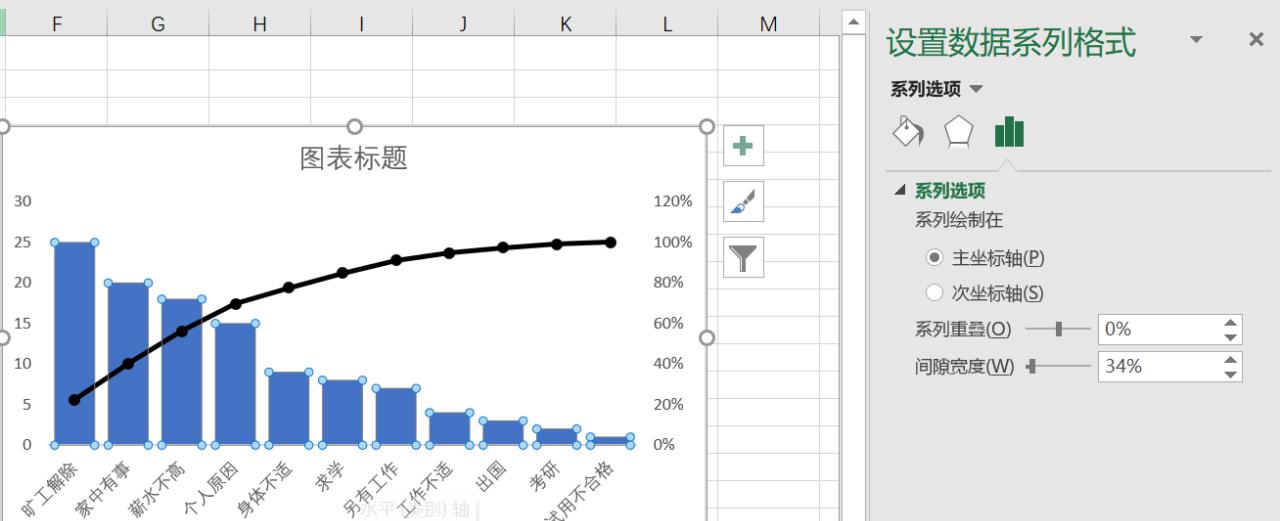Click the 30 primary axis label
This screenshot has height=521, width=1280.
pyautogui.click(x=22, y=201)
